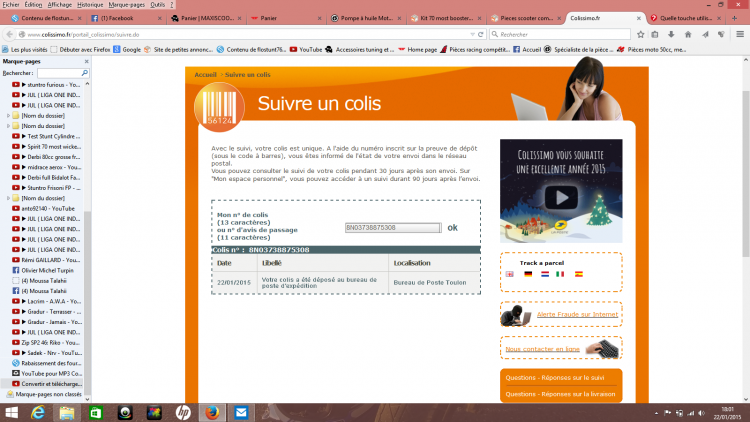Screen dimensions: 750x422
Task: Select Convertir et télécharge... bookmark
Action: 47,384
